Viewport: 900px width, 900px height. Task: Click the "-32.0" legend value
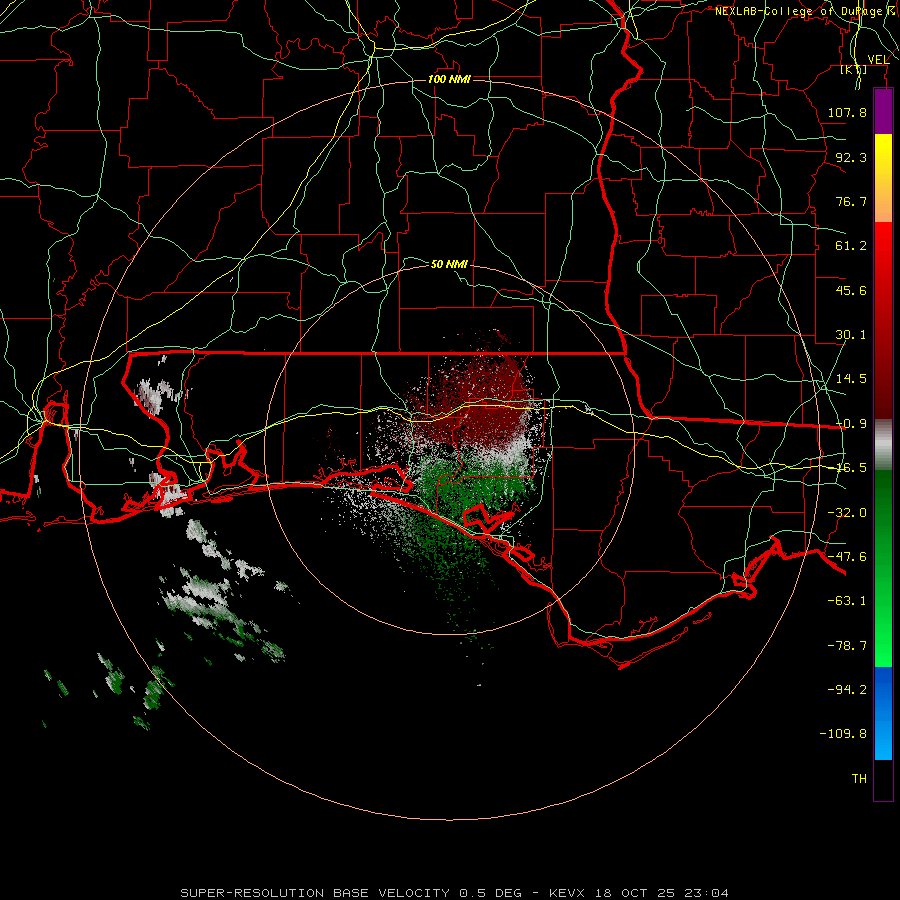[847, 513]
